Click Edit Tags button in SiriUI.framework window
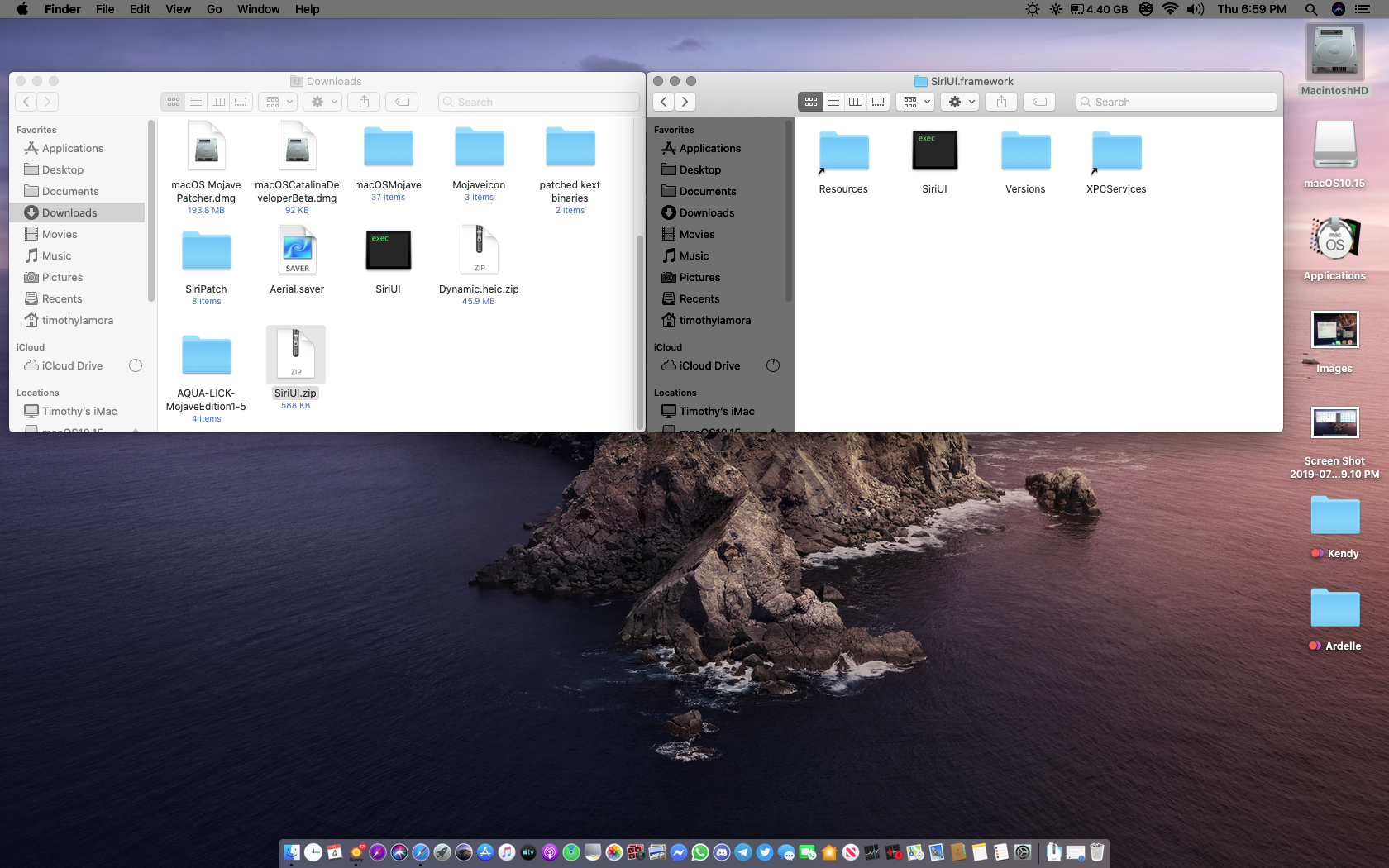This screenshot has width=1389, height=868. 1039,102
